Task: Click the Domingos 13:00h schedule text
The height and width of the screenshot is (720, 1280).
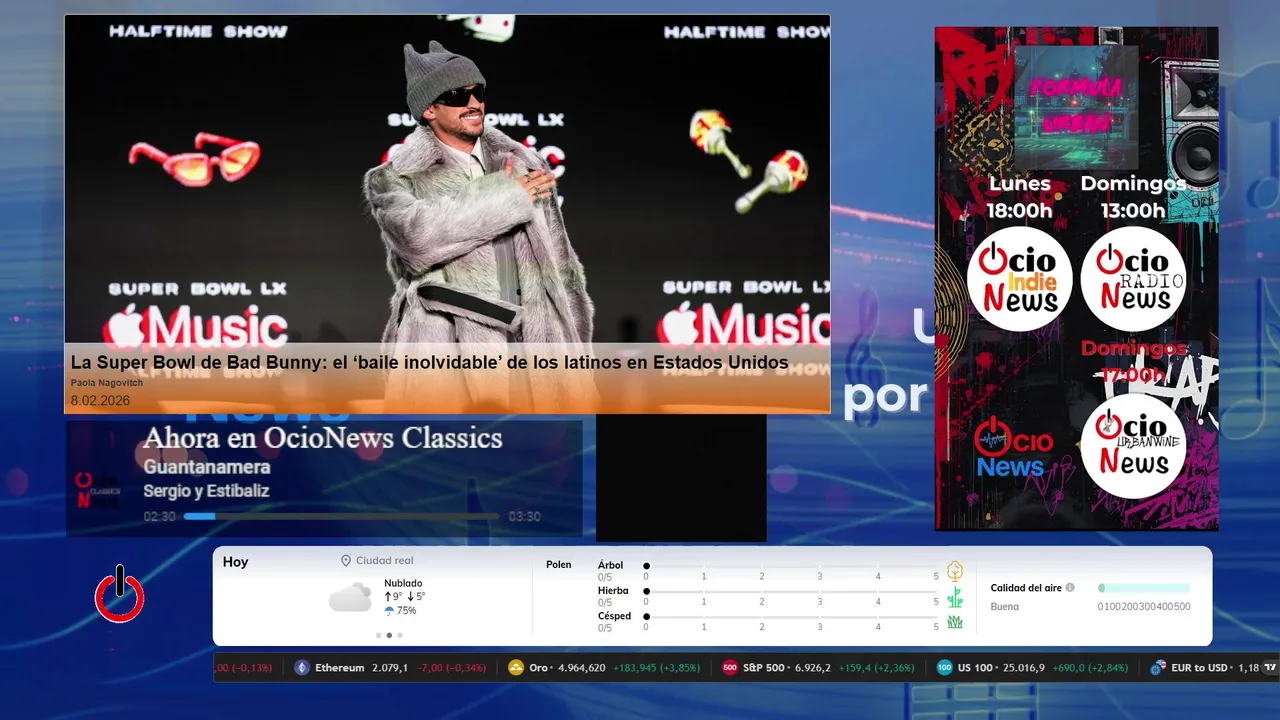Action: pyautogui.click(x=1133, y=197)
